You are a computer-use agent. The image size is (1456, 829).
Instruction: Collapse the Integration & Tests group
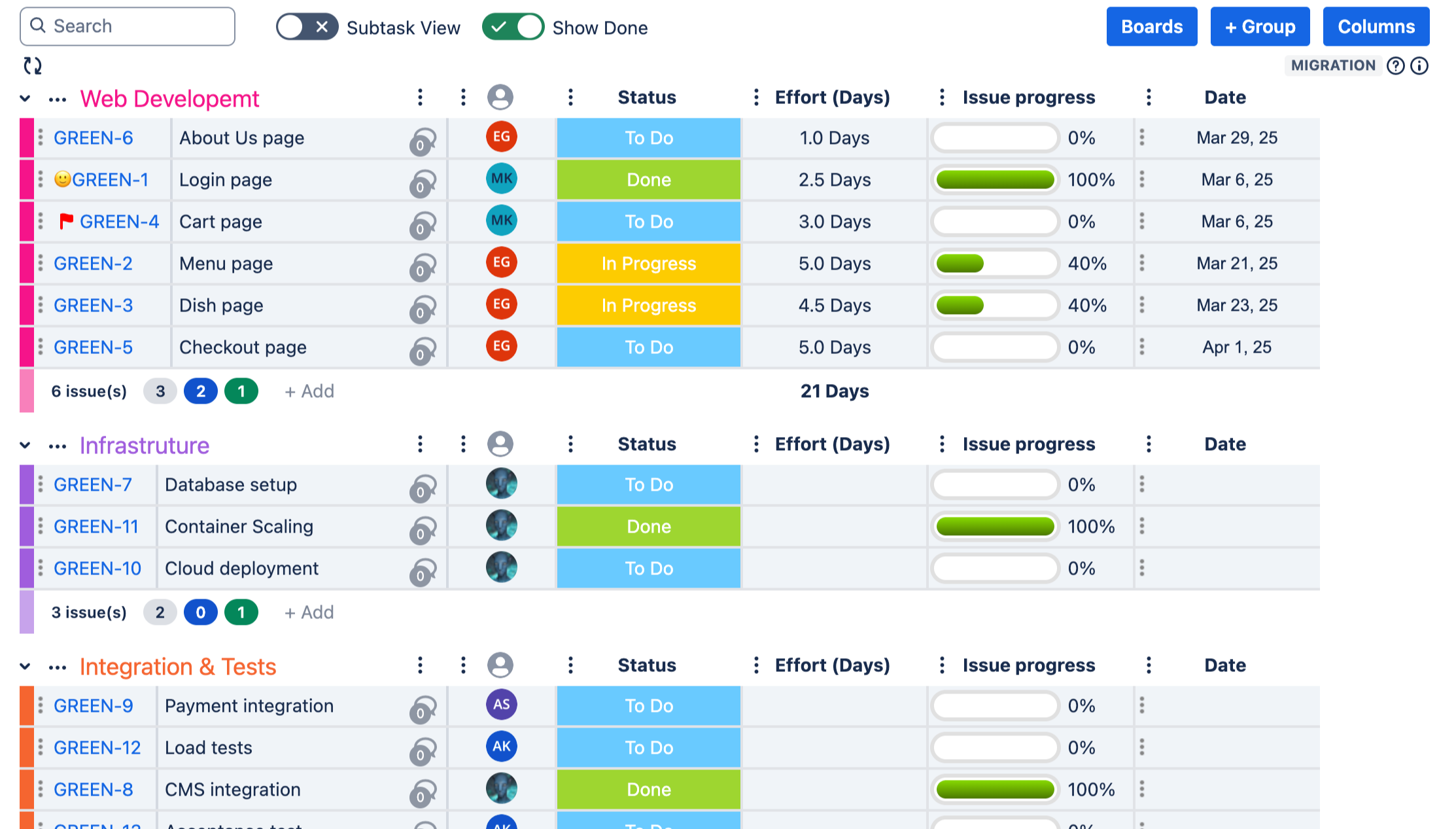(26, 667)
